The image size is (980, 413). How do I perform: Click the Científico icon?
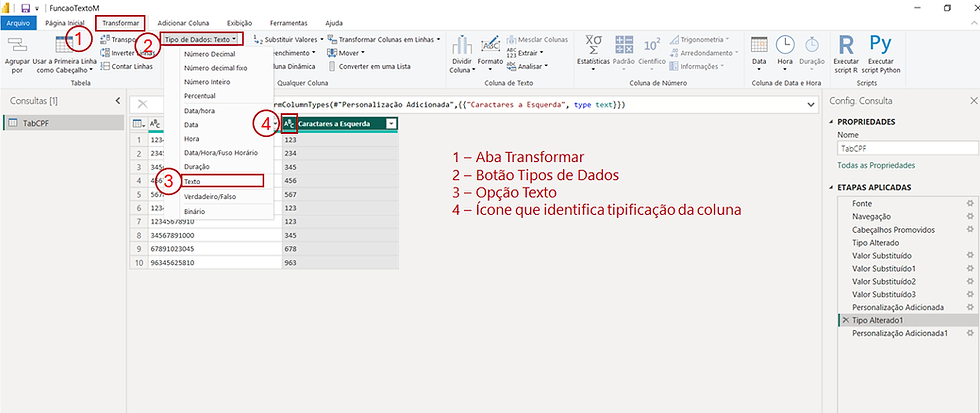[x=652, y=44]
